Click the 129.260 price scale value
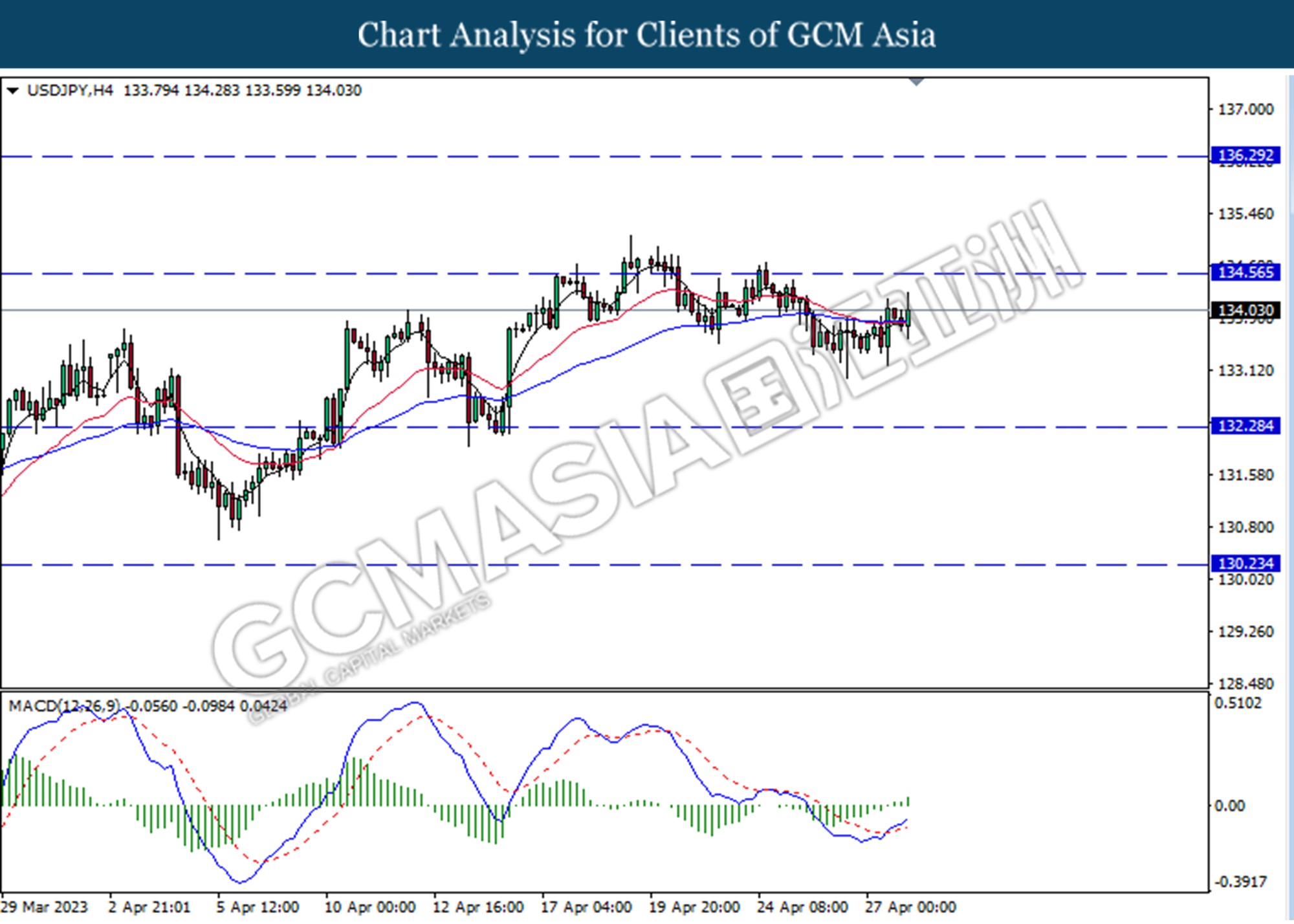This screenshot has width=1294, height=924. click(x=1245, y=632)
